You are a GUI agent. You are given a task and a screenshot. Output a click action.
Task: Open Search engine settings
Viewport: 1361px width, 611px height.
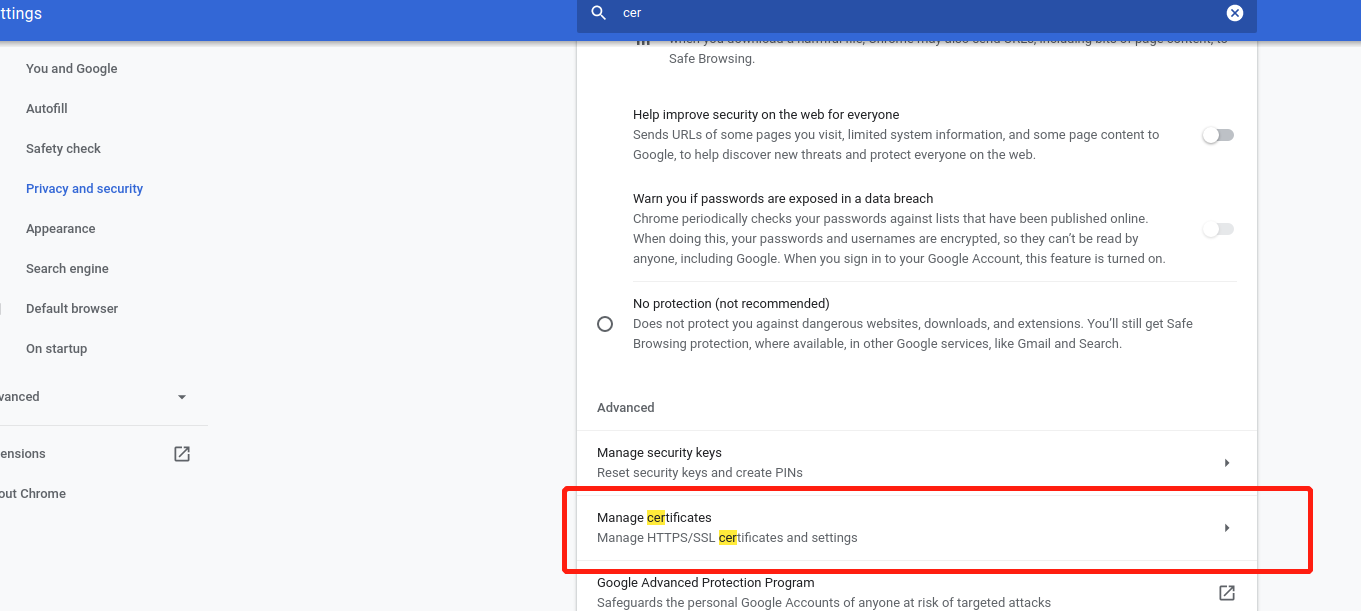click(68, 269)
